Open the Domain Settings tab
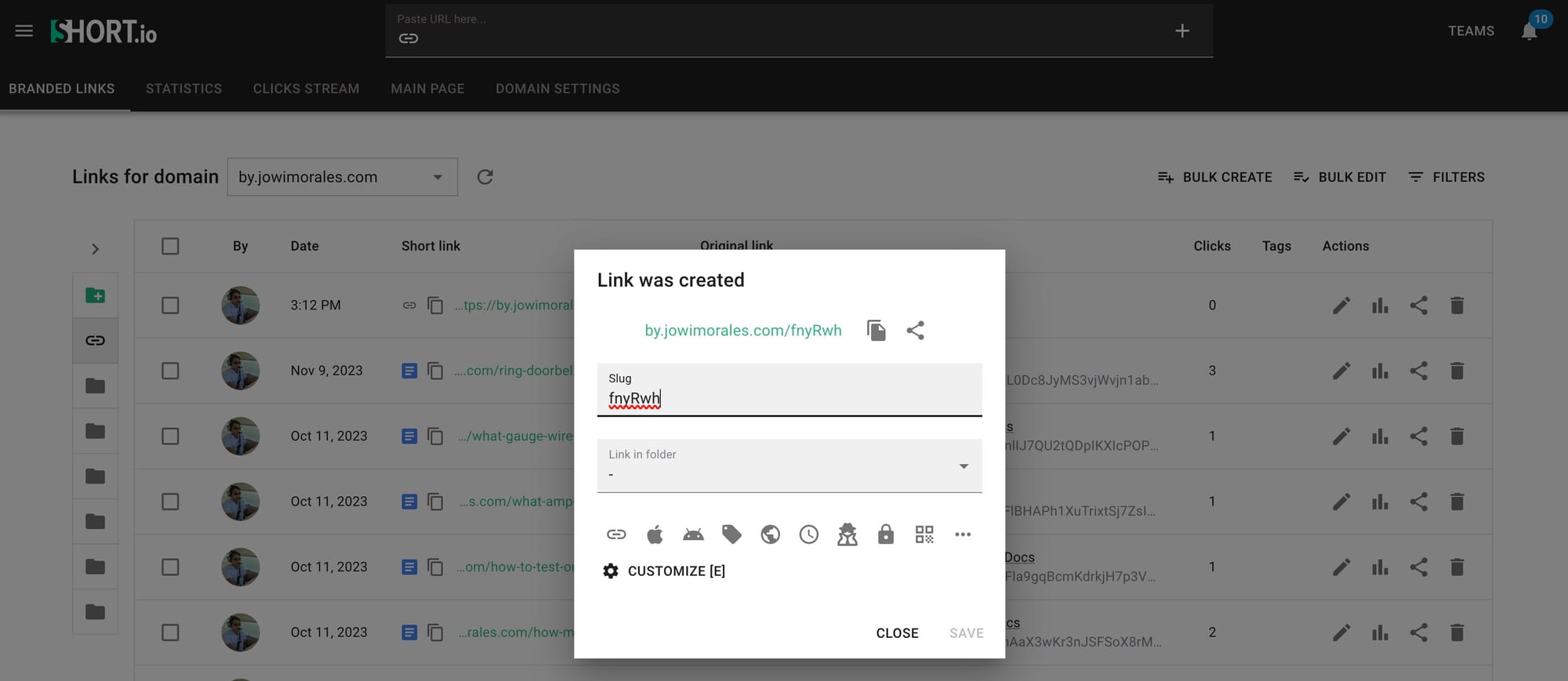Image resolution: width=1568 pixels, height=681 pixels. [x=557, y=89]
